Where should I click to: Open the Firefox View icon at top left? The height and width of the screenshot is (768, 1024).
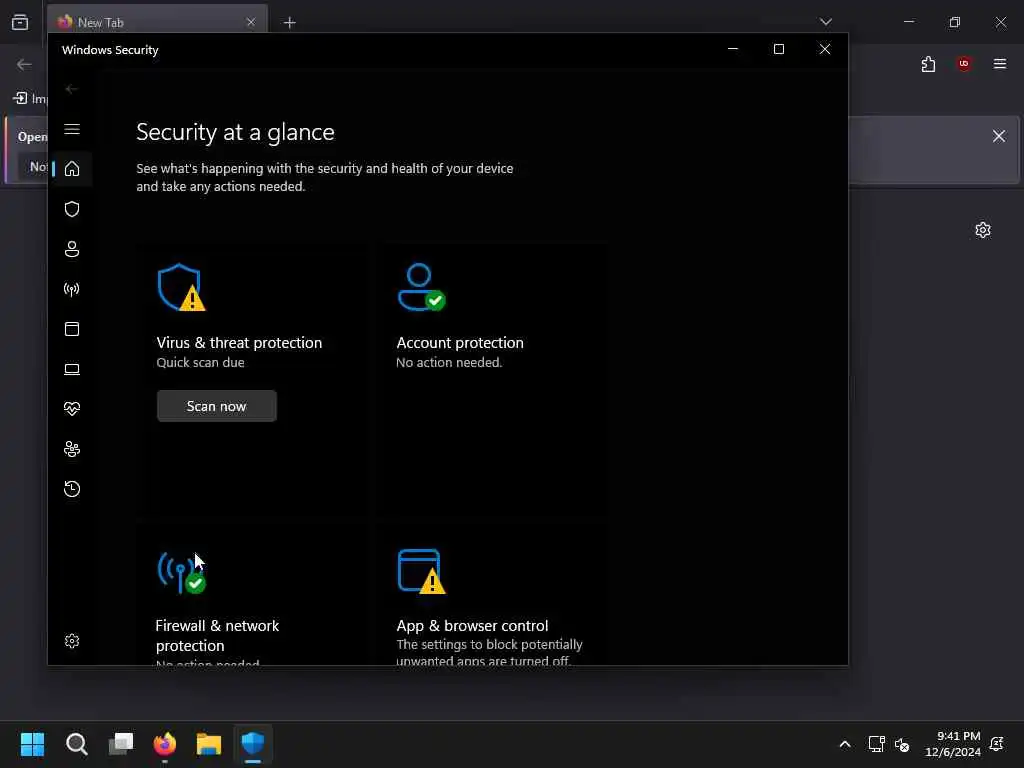point(20,22)
